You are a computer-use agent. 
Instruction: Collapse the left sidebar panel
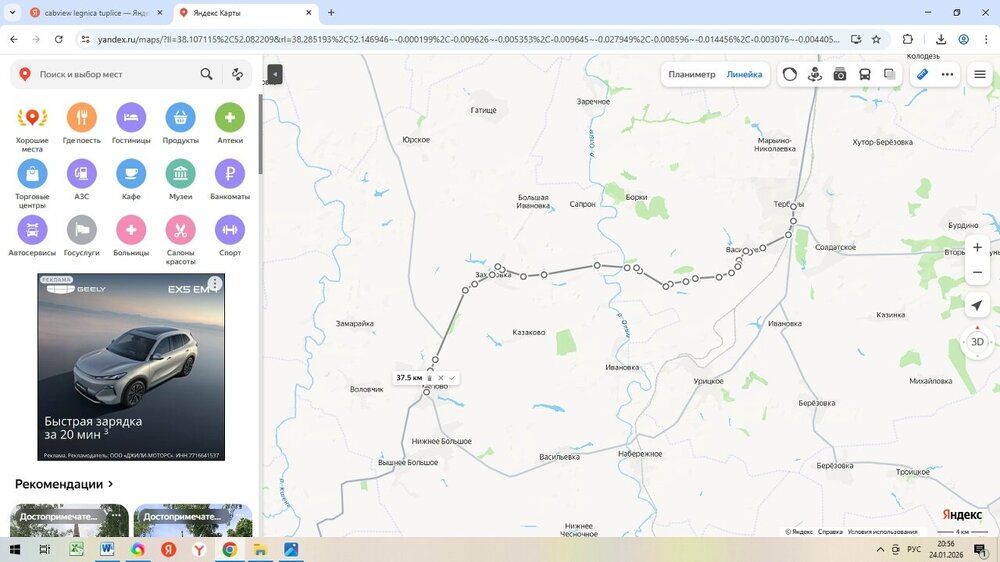275,74
